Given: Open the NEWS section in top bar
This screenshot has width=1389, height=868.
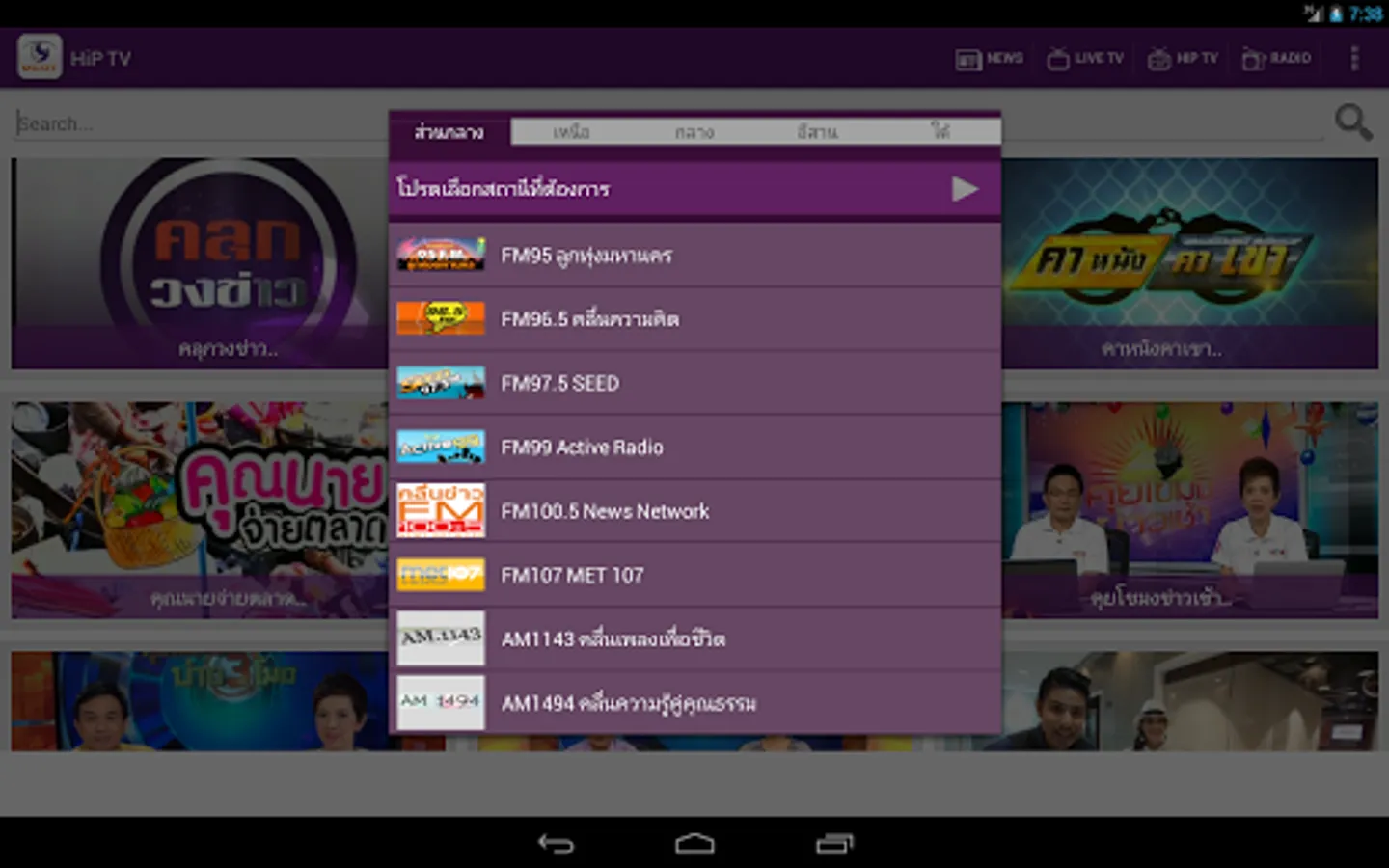Looking at the screenshot, I should pyautogui.click(x=989, y=59).
